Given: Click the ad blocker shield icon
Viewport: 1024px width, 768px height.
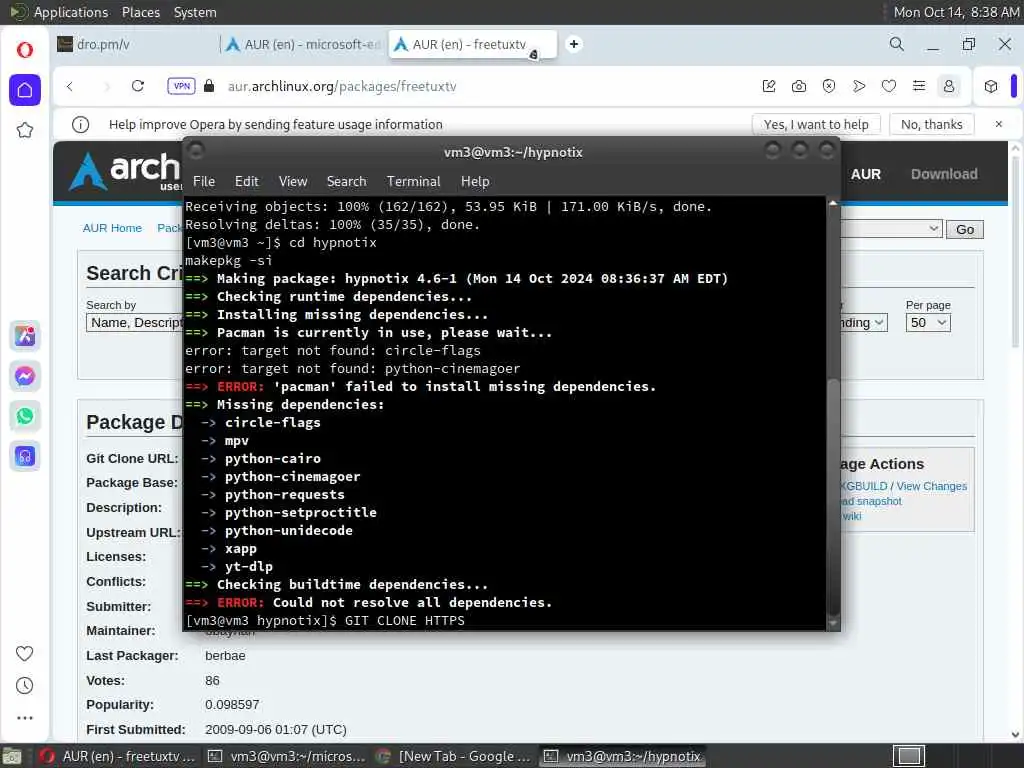Looking at the screenshot, I should pyautogui.click(x=829, y=86).
